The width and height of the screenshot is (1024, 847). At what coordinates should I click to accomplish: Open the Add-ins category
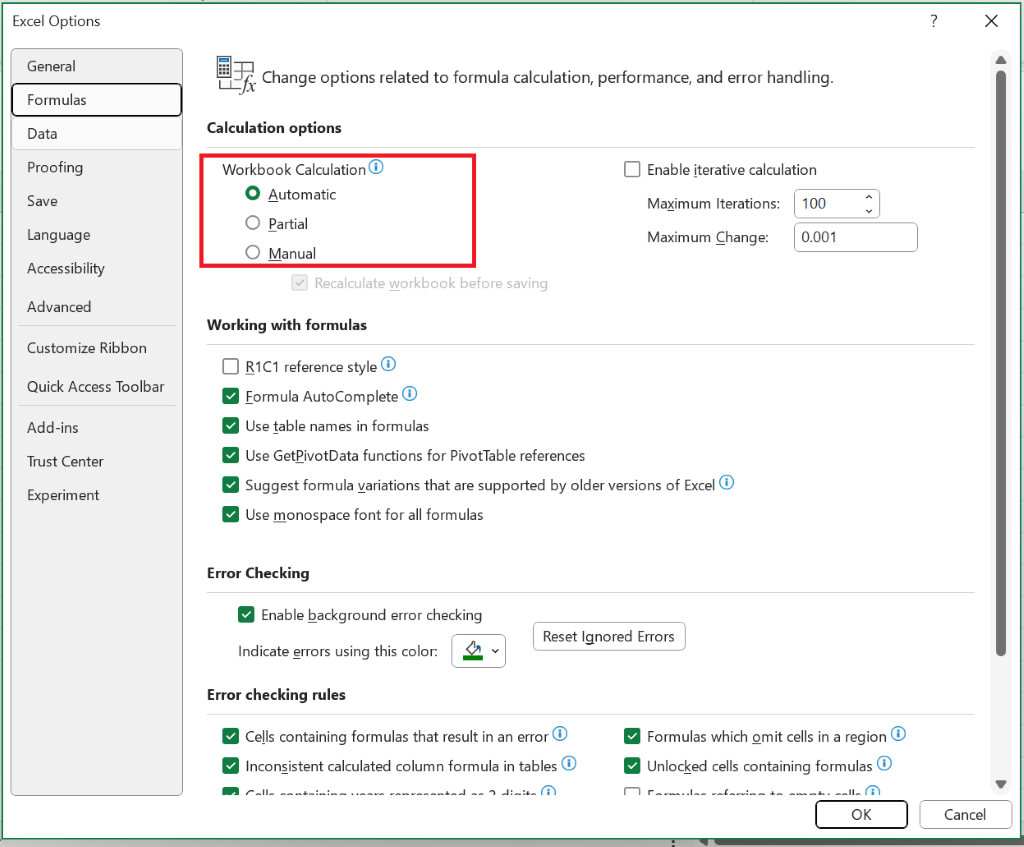click(x=97, y=428)
